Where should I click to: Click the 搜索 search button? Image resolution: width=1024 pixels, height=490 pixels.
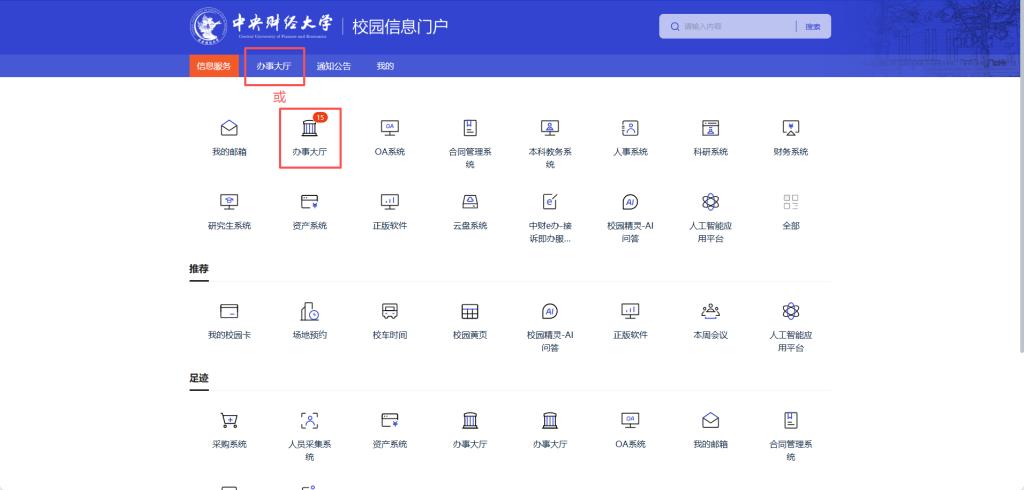tap(812, 26)
